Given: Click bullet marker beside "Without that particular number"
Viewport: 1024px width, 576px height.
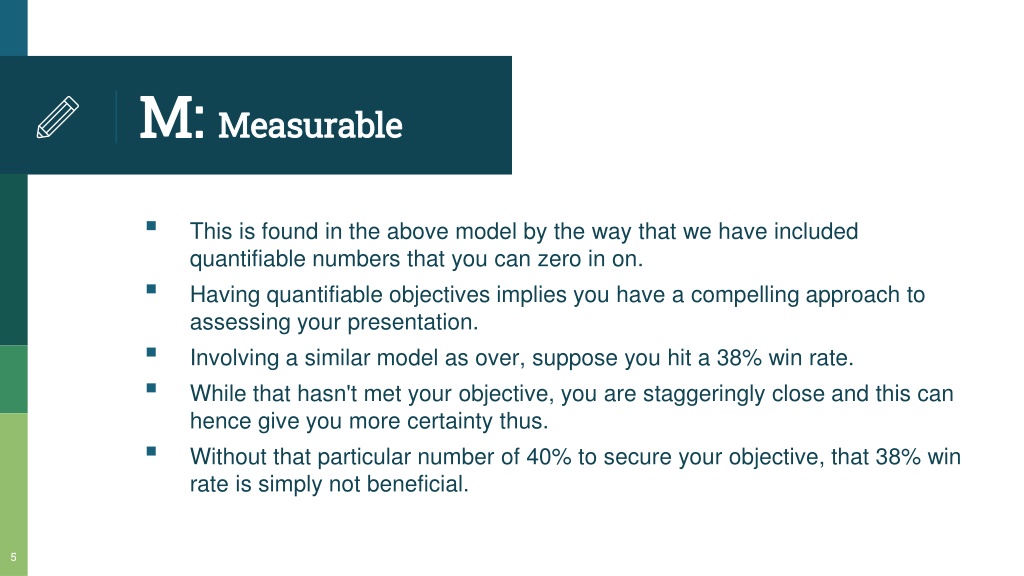Looking at the screenshot, I should pyautogui.click(x=152, y=451).
